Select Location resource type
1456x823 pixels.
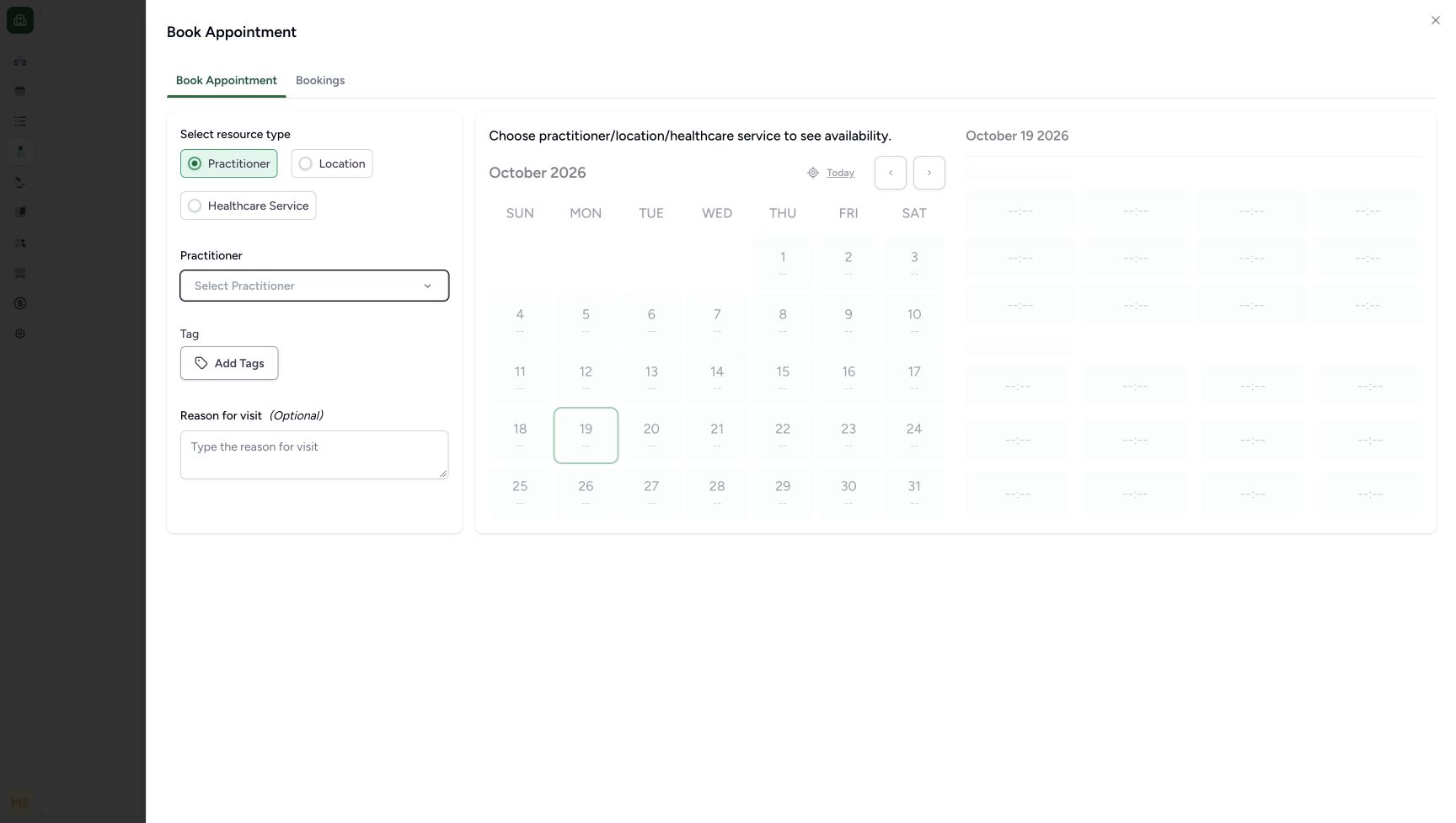point(332,163)
